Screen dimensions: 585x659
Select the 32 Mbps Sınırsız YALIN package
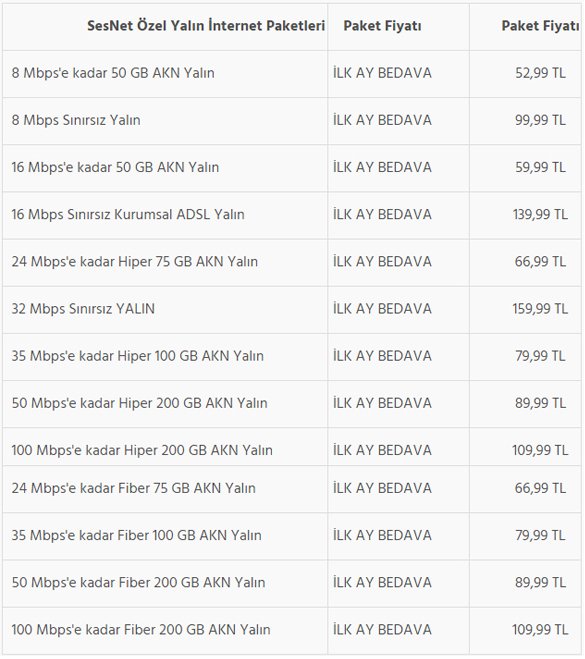point(83,309)
